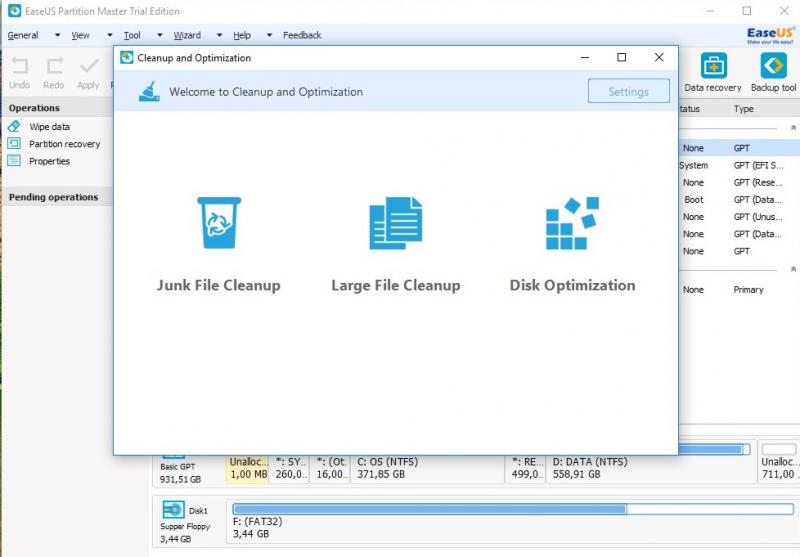Viewport: 800px width, 557px height.
Task: Click the Large File Cleanup label
Action: point(396,285)
